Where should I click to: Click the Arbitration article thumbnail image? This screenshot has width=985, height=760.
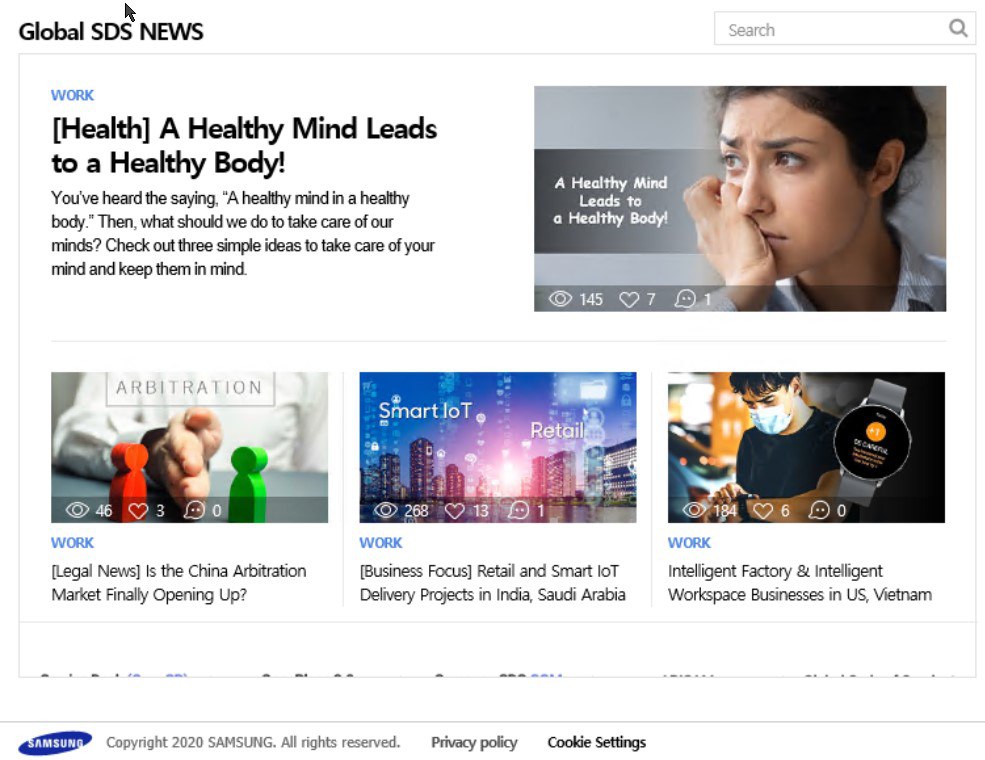[x=190, y=447]
